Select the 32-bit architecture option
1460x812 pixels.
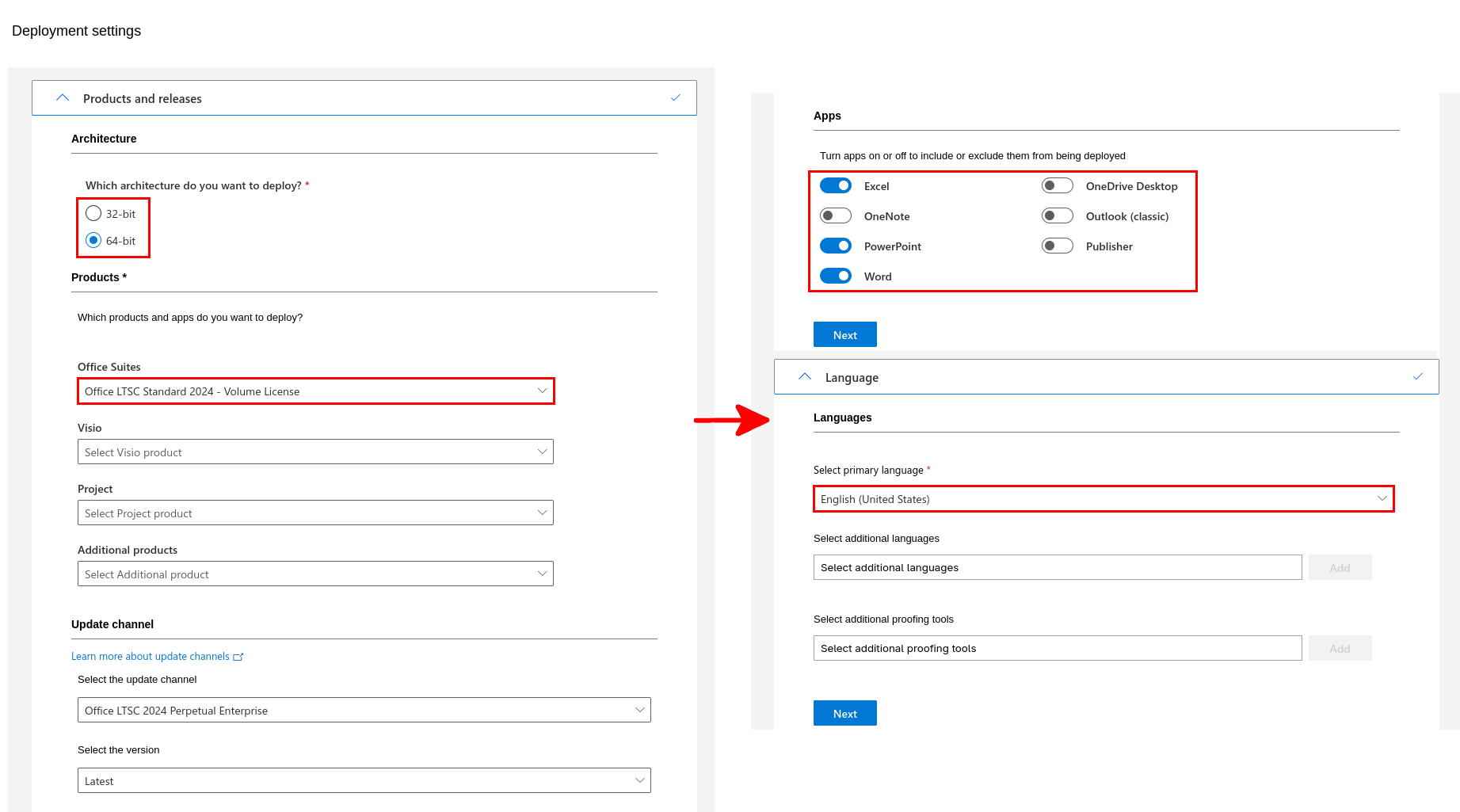pyautogui.click(x=93, y=214)
